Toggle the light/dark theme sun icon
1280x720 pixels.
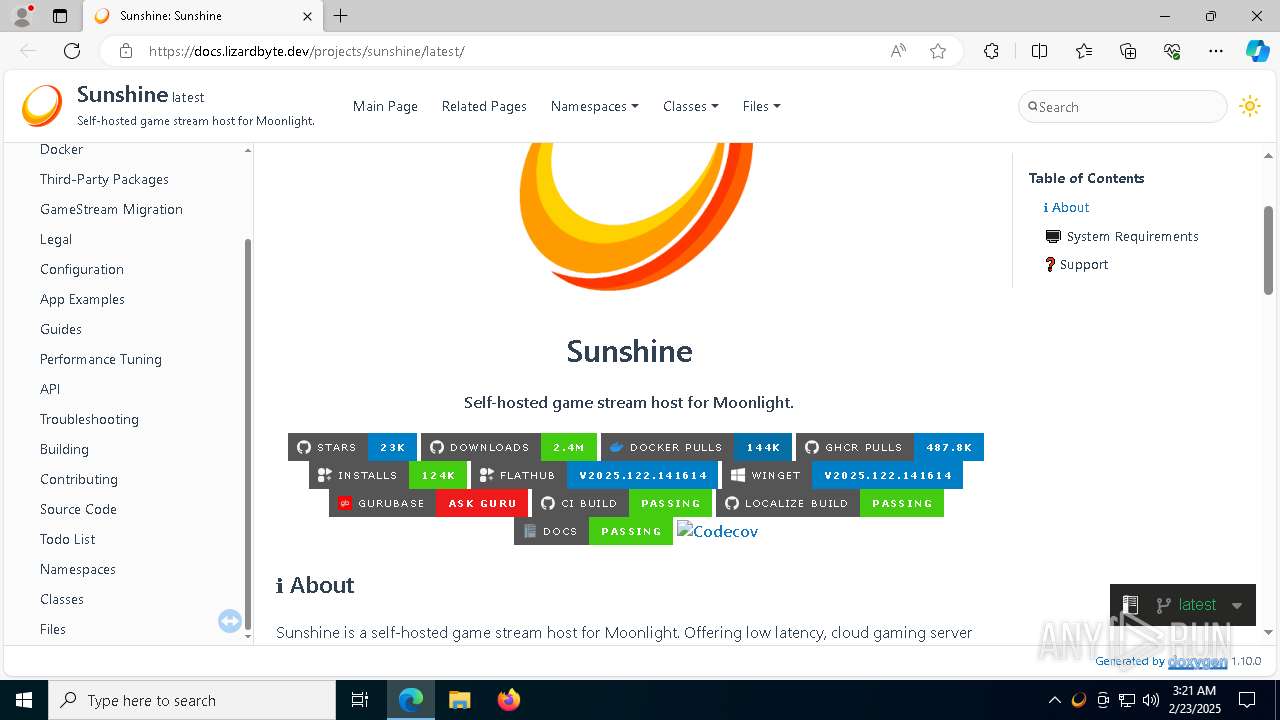click(1249, 106)
